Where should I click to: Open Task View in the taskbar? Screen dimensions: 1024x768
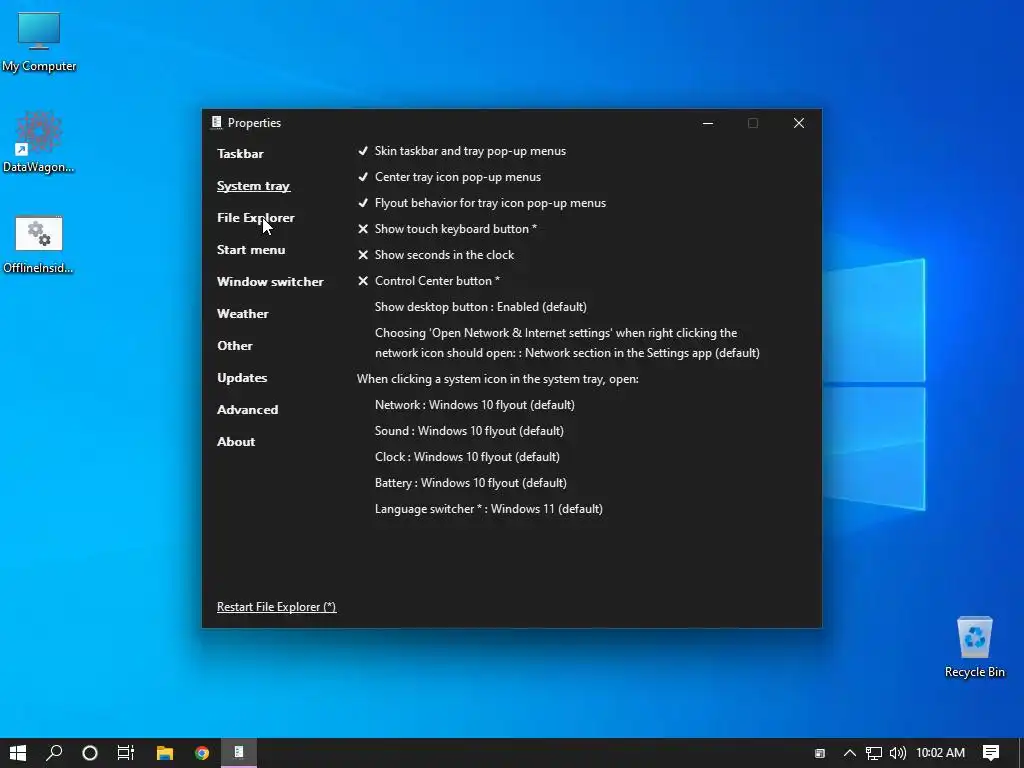[x=126, y=753]
